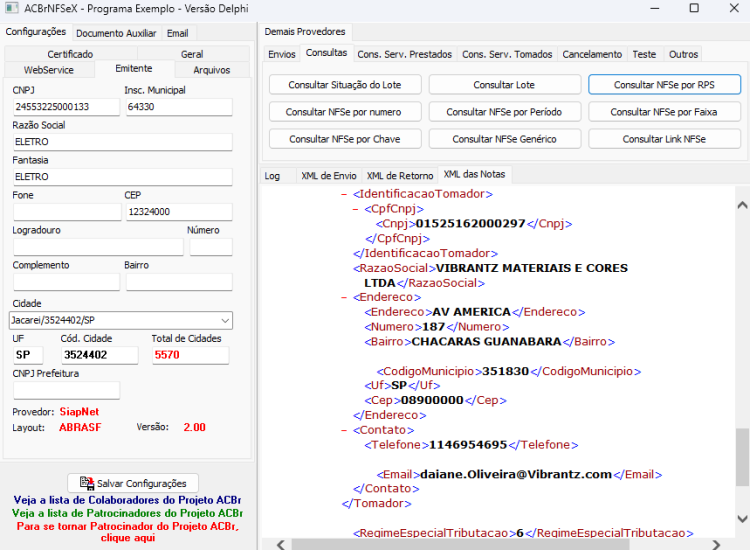This screenshot has height=550, width=750.
Task: Click the become Patrocinador link
Action: tap(128, 532)
